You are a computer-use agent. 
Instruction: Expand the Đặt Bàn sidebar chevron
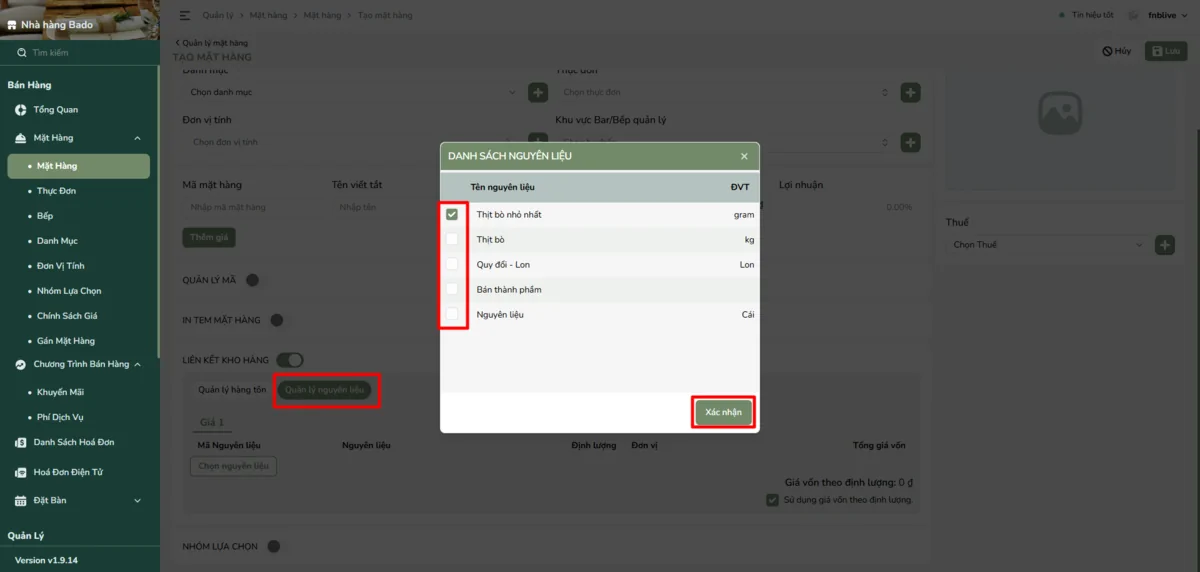pyautogui.click(x=137, y=500)
